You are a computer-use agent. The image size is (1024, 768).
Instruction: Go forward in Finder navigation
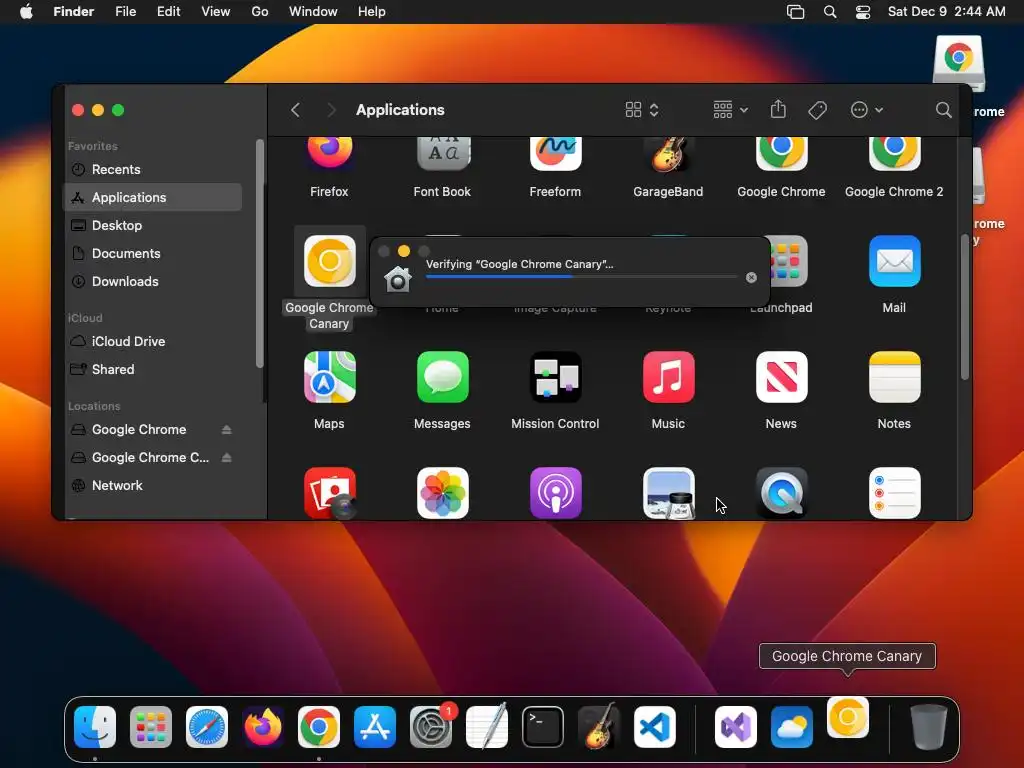coord(331,110)
